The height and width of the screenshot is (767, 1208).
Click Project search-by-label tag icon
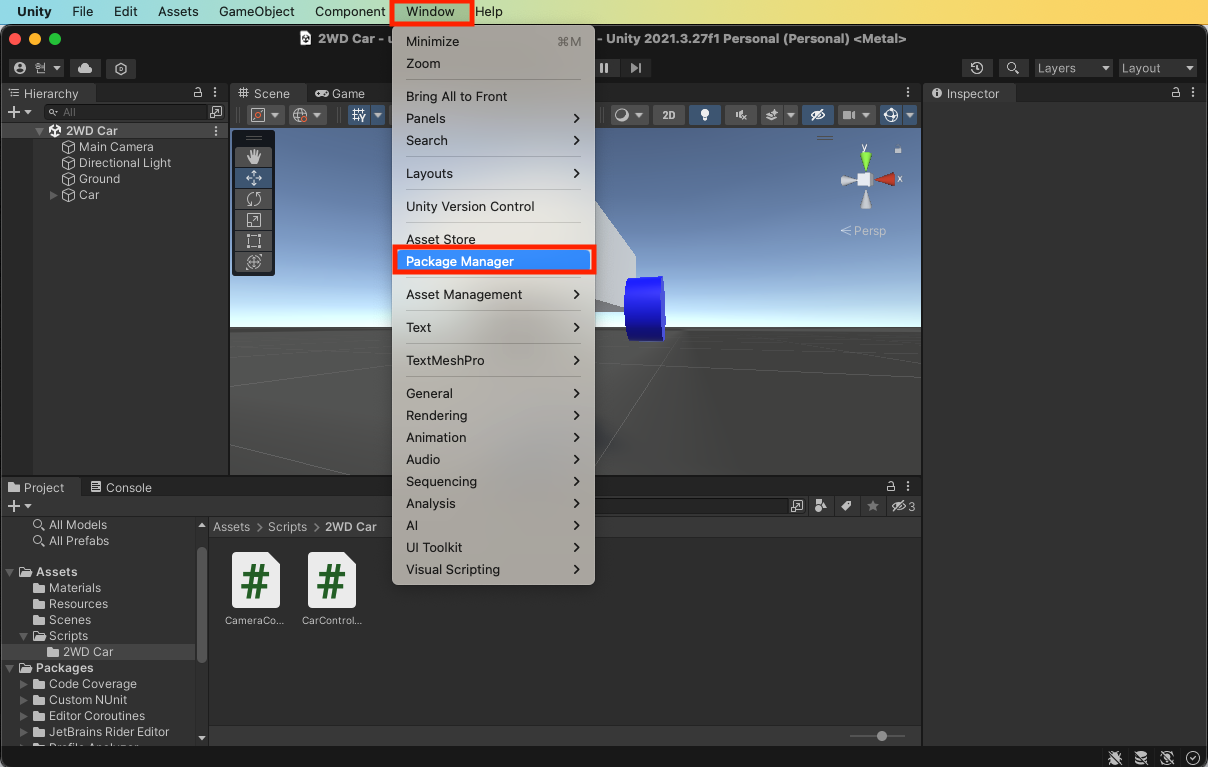tap(846, 506)
